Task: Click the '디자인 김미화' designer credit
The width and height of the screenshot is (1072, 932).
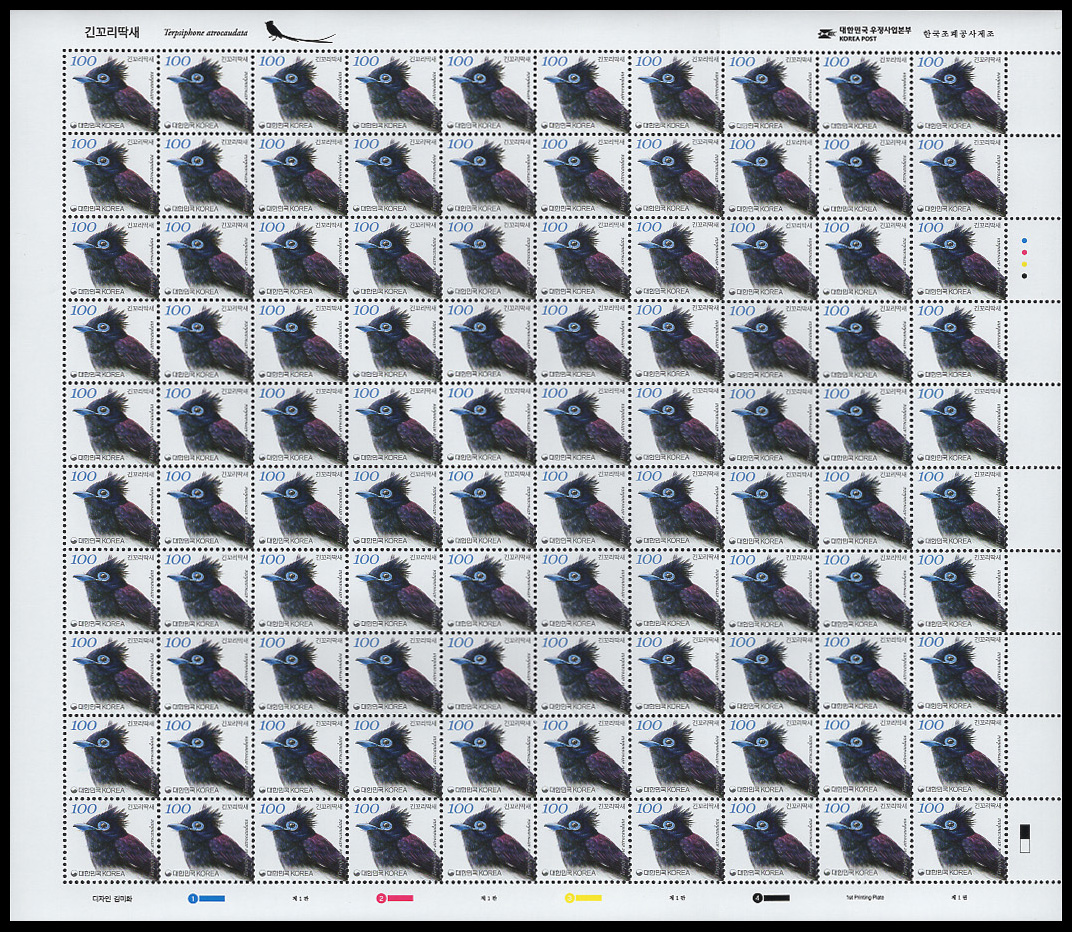Action: [x=111, y=898]
